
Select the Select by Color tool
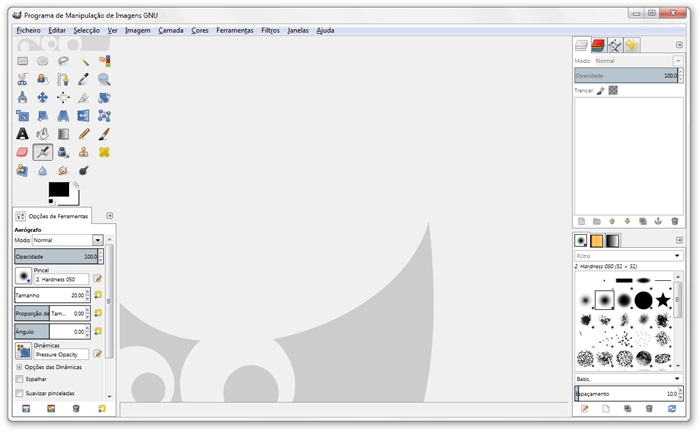pyautogui.click(x=104, y=61)
